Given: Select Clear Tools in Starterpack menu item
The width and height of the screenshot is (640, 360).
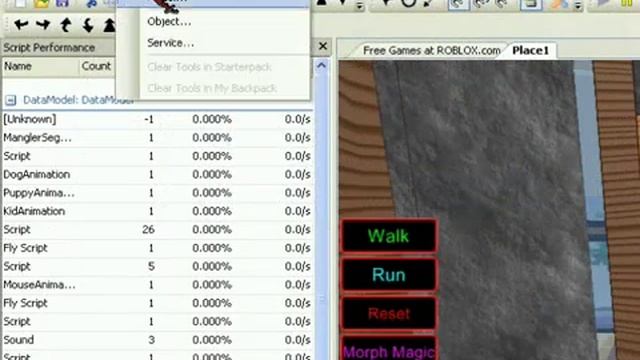Looking at the screenshot, I should [x=209, y=67].
